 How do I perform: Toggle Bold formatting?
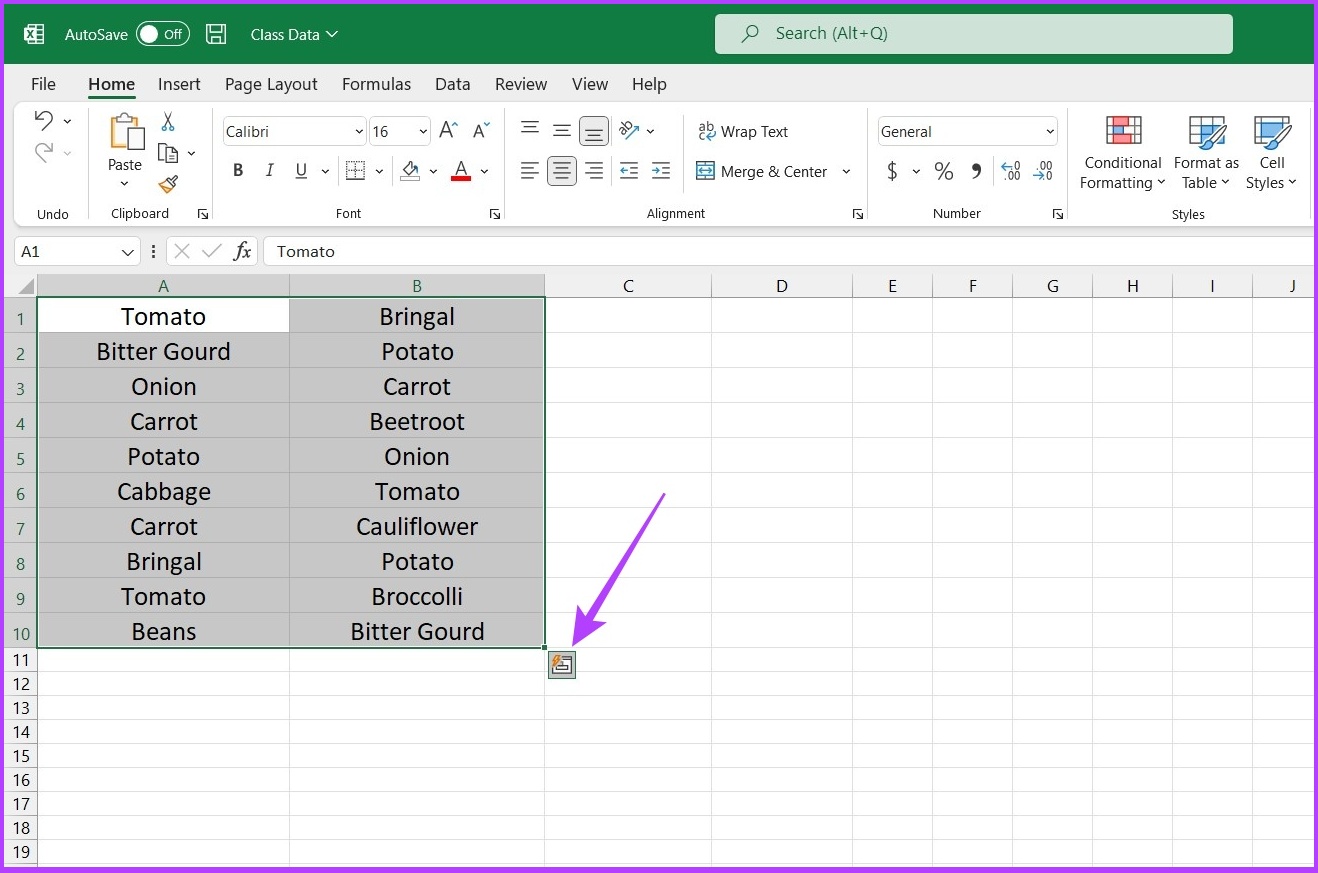click(x=238, y=171)
